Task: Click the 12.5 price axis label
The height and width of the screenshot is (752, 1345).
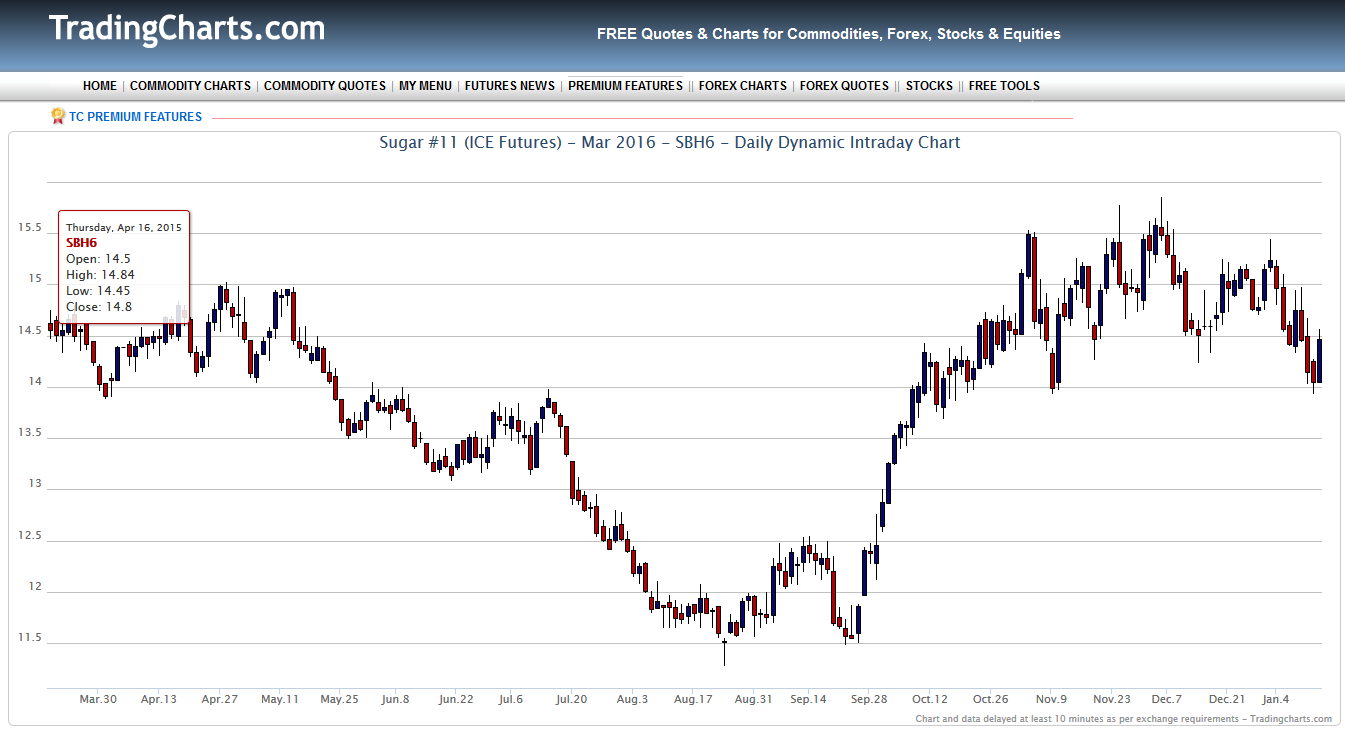Action: coord(30,536)
